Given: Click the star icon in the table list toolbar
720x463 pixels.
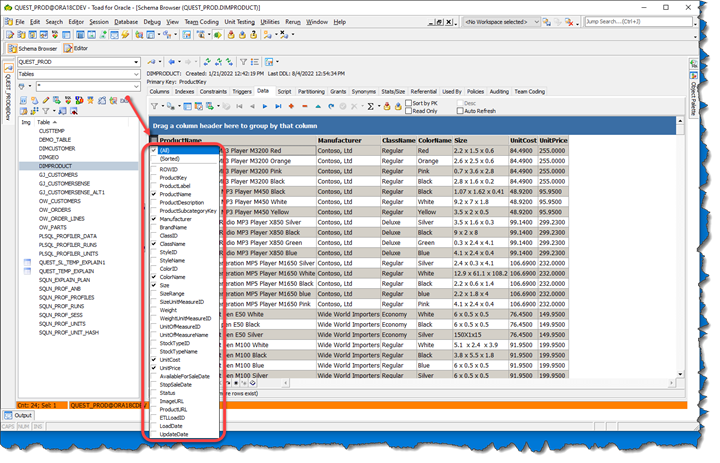Looking at the screenshot, I should click(x=90, y=100).
